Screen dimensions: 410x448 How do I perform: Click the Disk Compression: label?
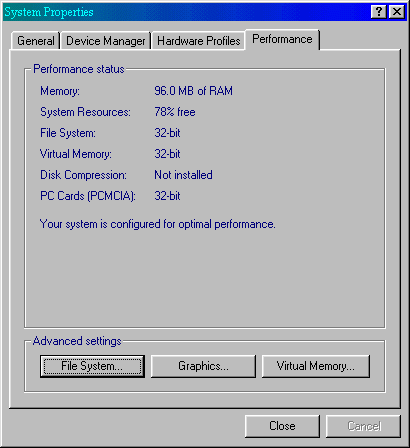(x=83, y=175)
